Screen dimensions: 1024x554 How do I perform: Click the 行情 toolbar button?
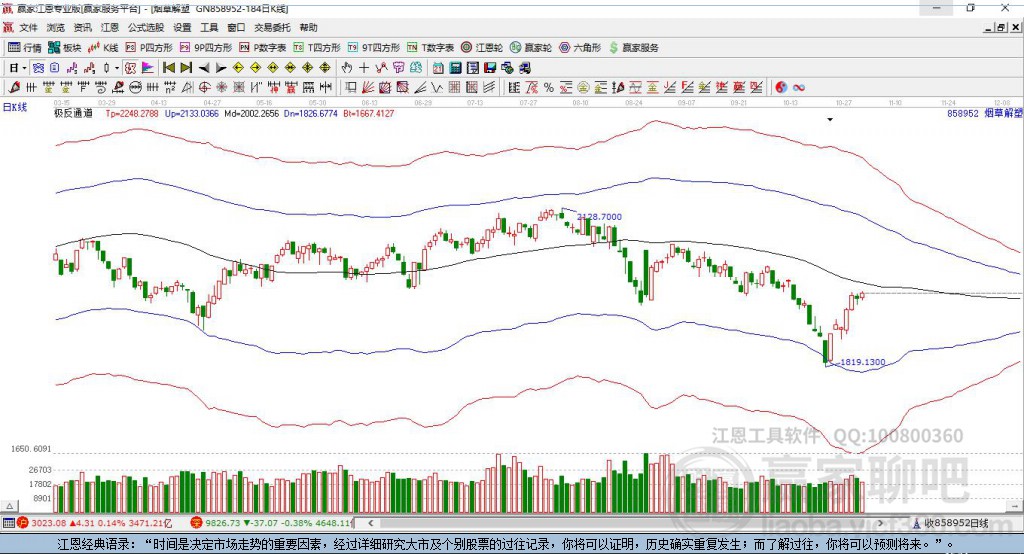click(25, 48)
